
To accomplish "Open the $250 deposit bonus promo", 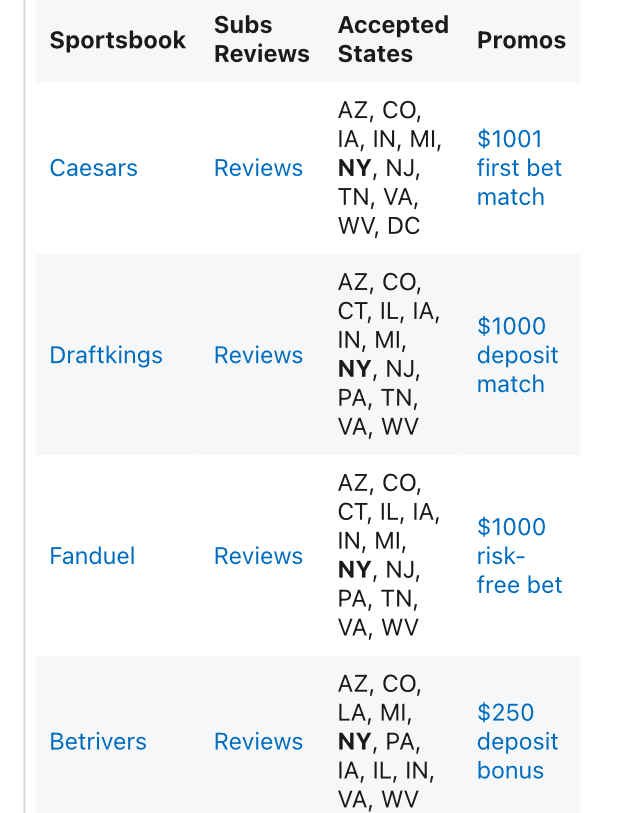I will coord(517,741).
